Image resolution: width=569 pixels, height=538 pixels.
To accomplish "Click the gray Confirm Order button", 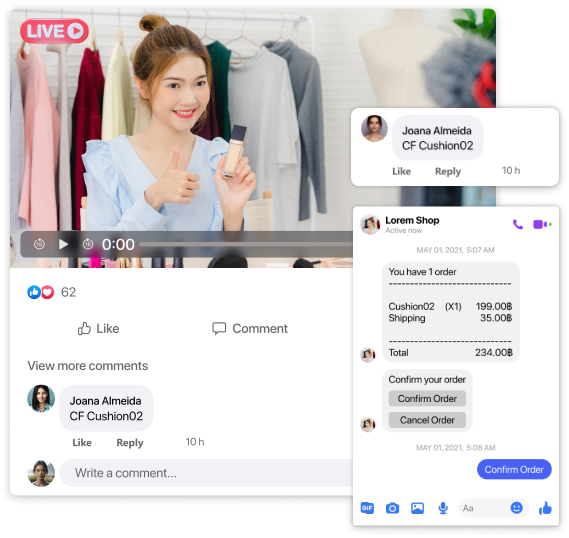I will [x=427, y=399].
